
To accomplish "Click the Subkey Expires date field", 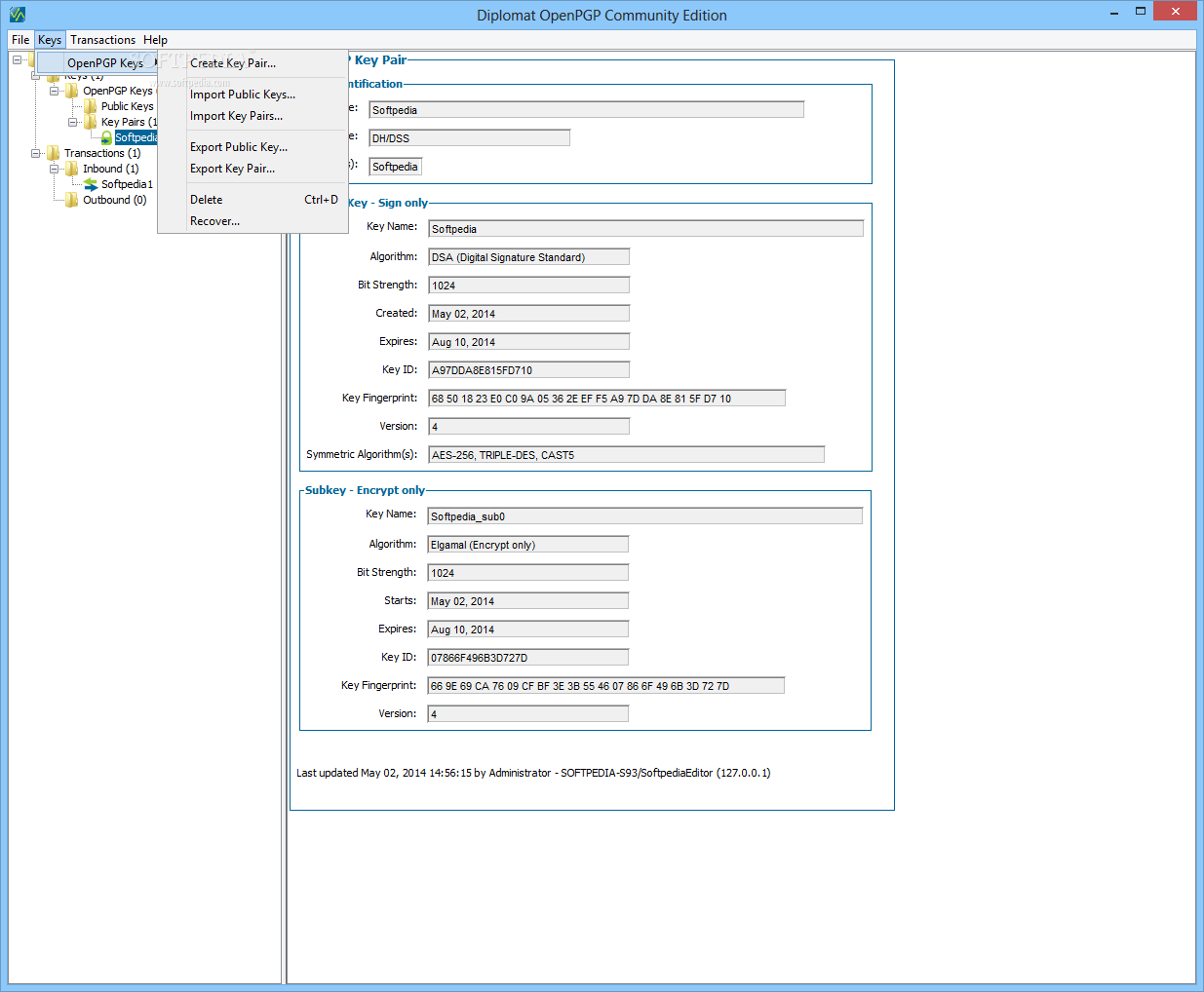I will click(527, 630).
